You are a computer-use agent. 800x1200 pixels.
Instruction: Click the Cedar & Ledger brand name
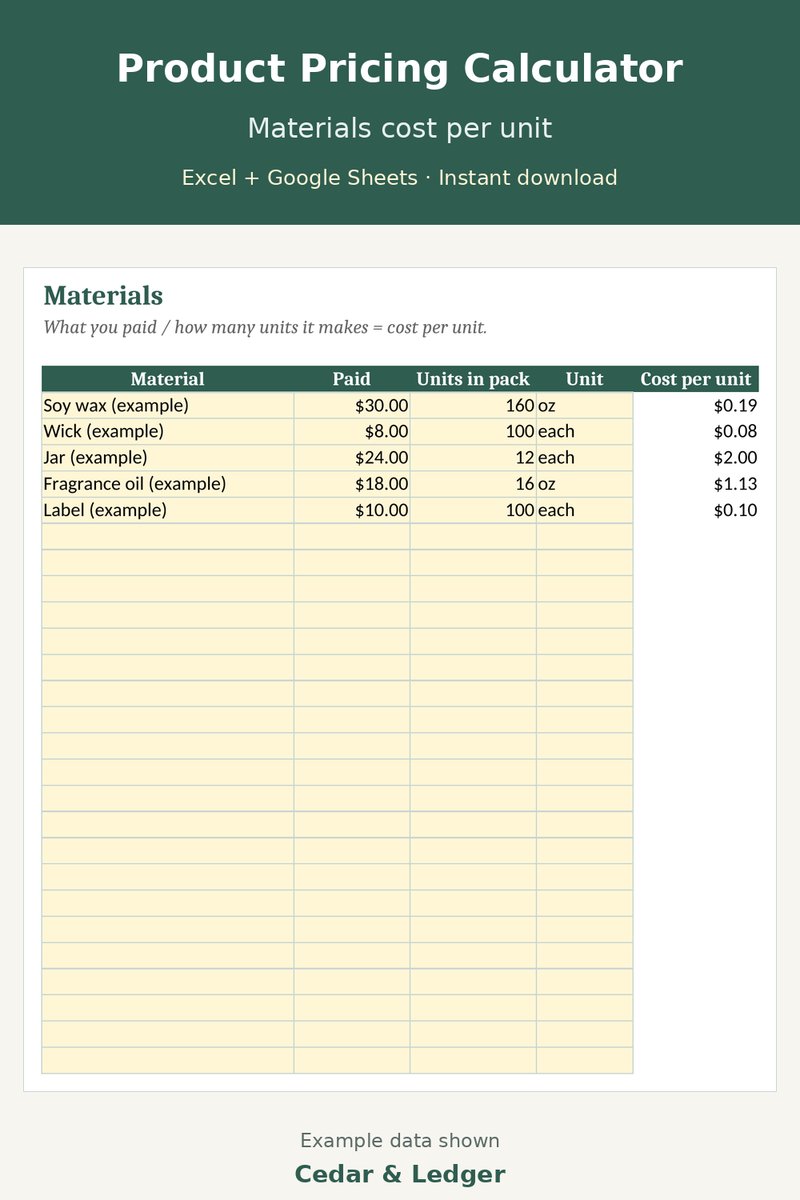coord(400,1174)
